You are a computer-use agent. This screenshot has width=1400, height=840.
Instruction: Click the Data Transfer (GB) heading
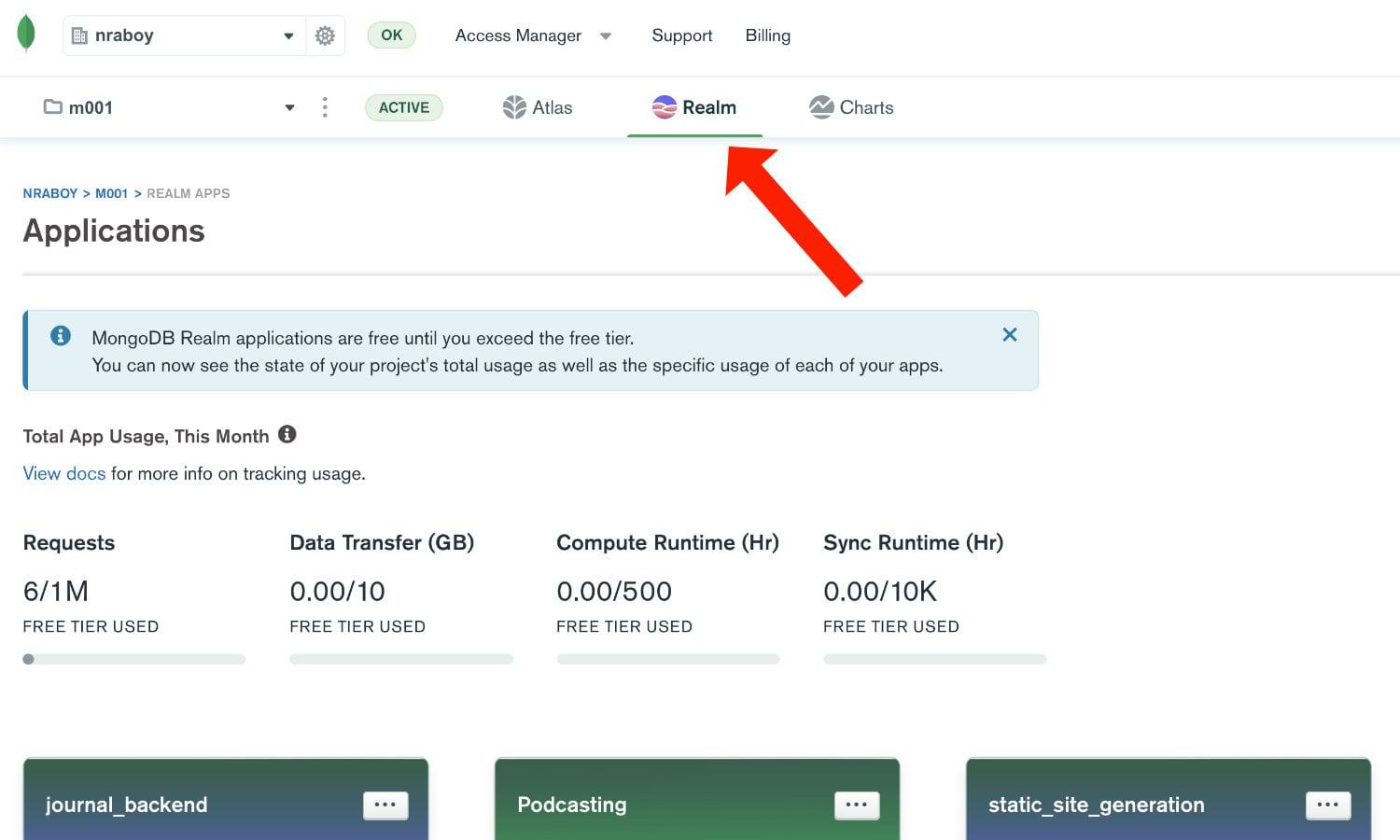[x=382, y=542]
